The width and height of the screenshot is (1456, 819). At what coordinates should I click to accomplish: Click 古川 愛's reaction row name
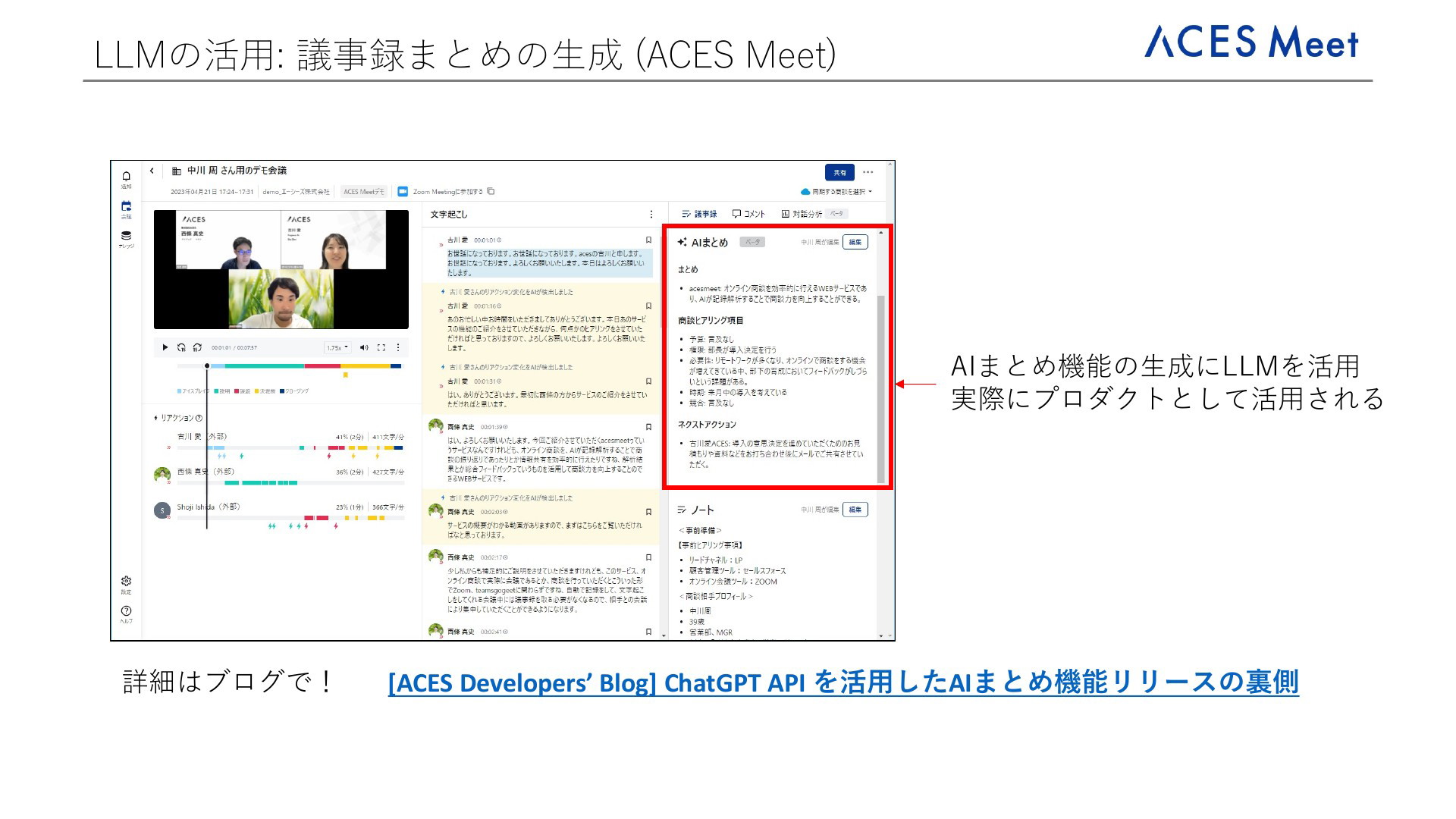[x=202, y=437]
